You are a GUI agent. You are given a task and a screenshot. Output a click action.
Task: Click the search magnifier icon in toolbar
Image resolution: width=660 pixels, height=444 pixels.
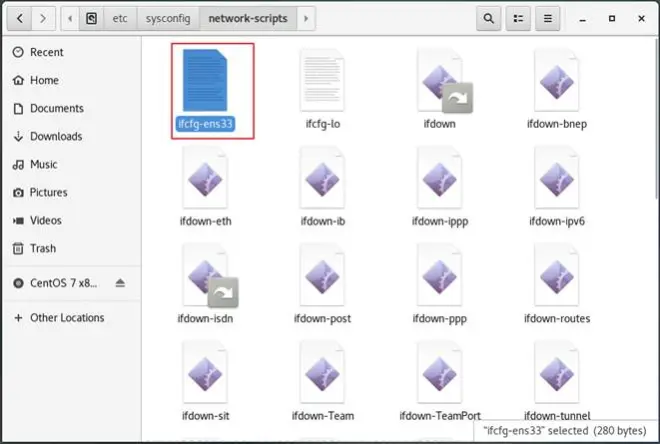pos(489,18)
